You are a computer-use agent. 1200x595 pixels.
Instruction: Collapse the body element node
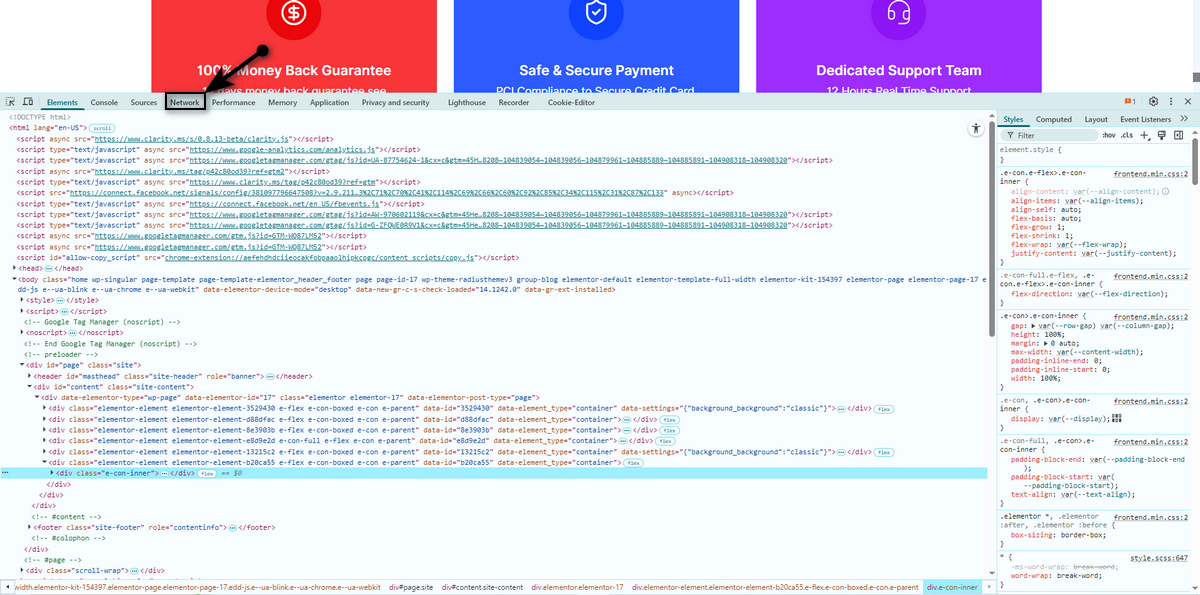(15, 277)
